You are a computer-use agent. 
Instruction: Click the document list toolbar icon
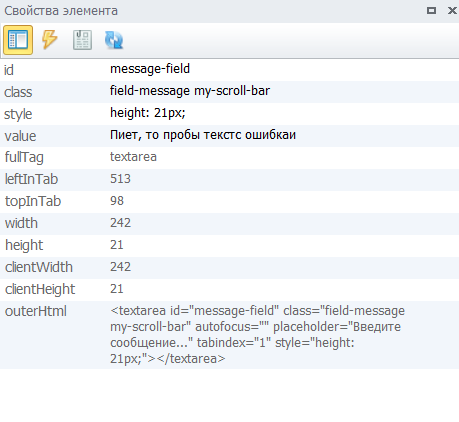[x=82, y=40]
